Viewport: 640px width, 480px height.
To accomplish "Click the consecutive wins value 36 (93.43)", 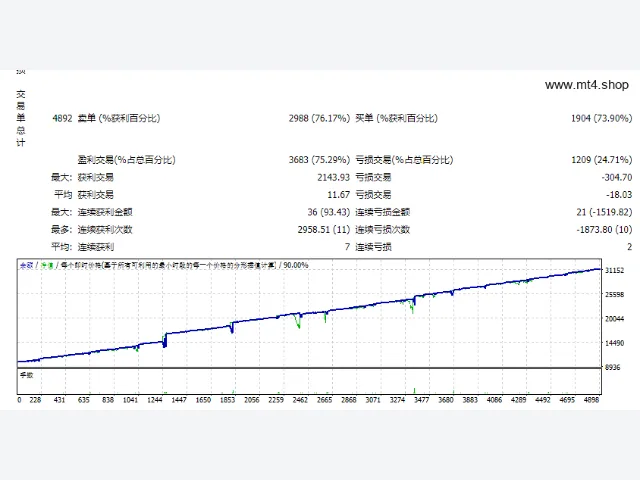I will 329,212.
